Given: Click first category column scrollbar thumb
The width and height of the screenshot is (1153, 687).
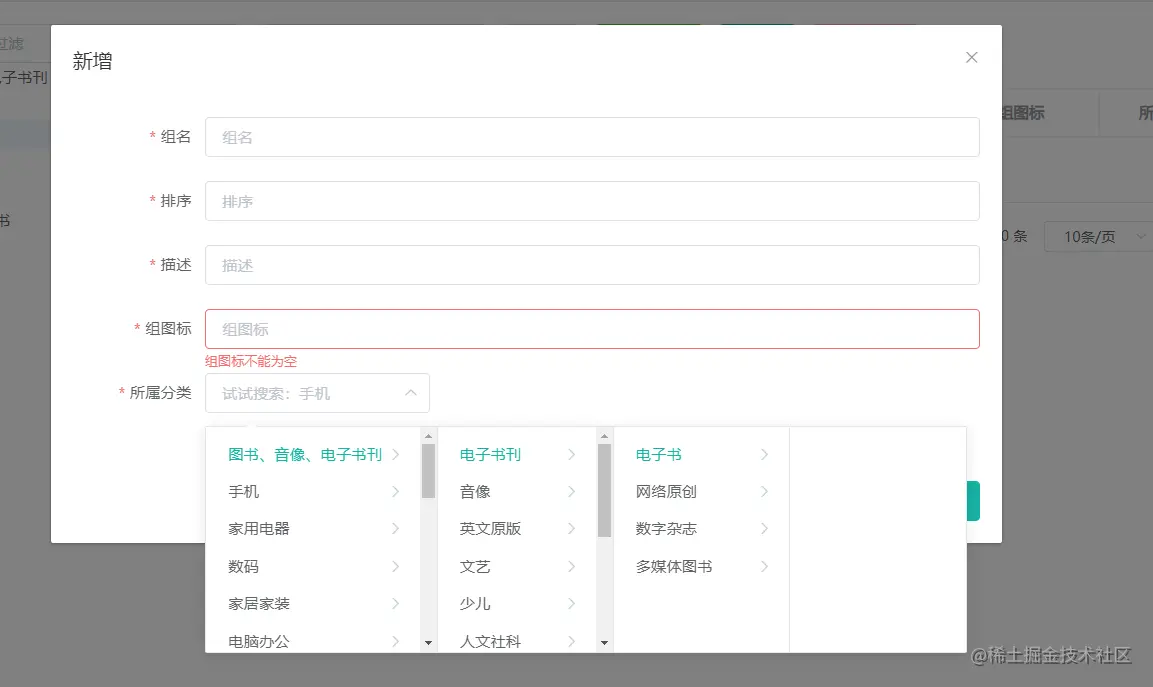Looking at the screenshot, I should pyautogui.click(x=429, y=471).
